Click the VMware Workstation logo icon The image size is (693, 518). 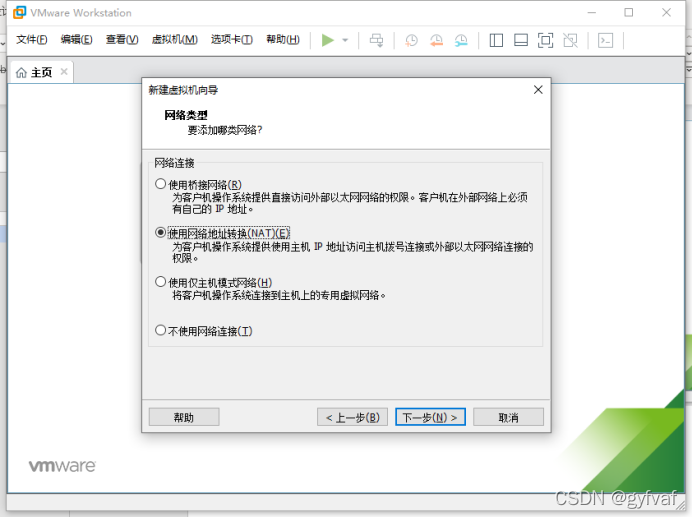click(19, 12)
